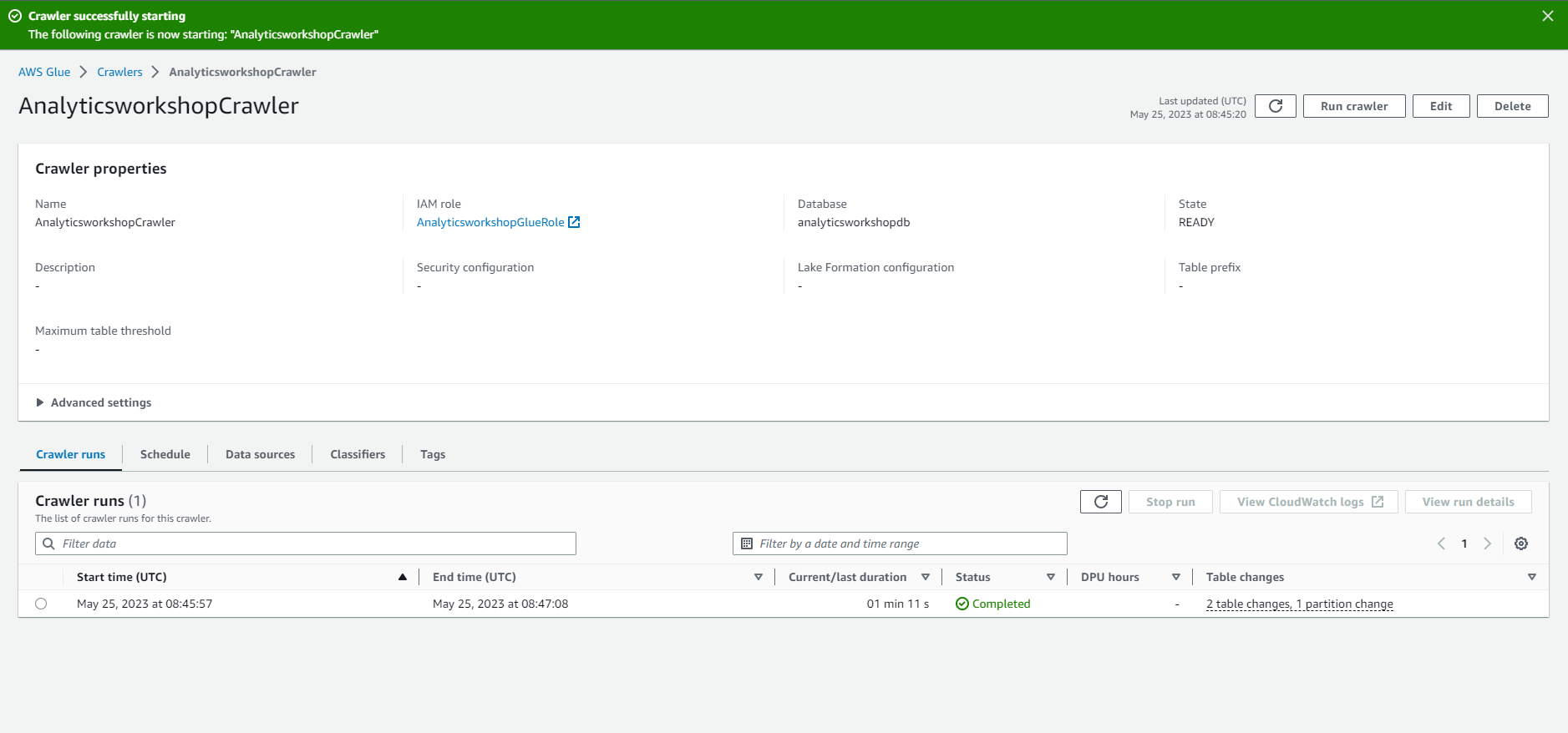Open the 2 table changes, 1 partition change link
Viewport: 1568px width, 733px height.
tap(1299, 604)
